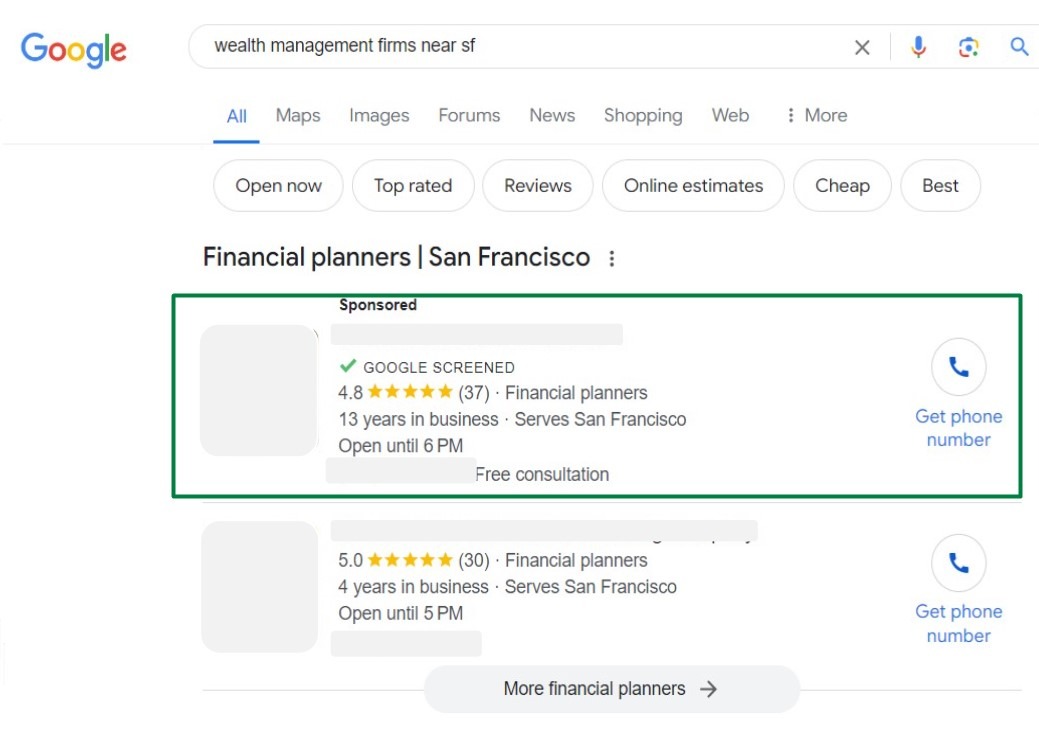Open the Shopping results tab
1039x731 pixels.
click(643, 116)
